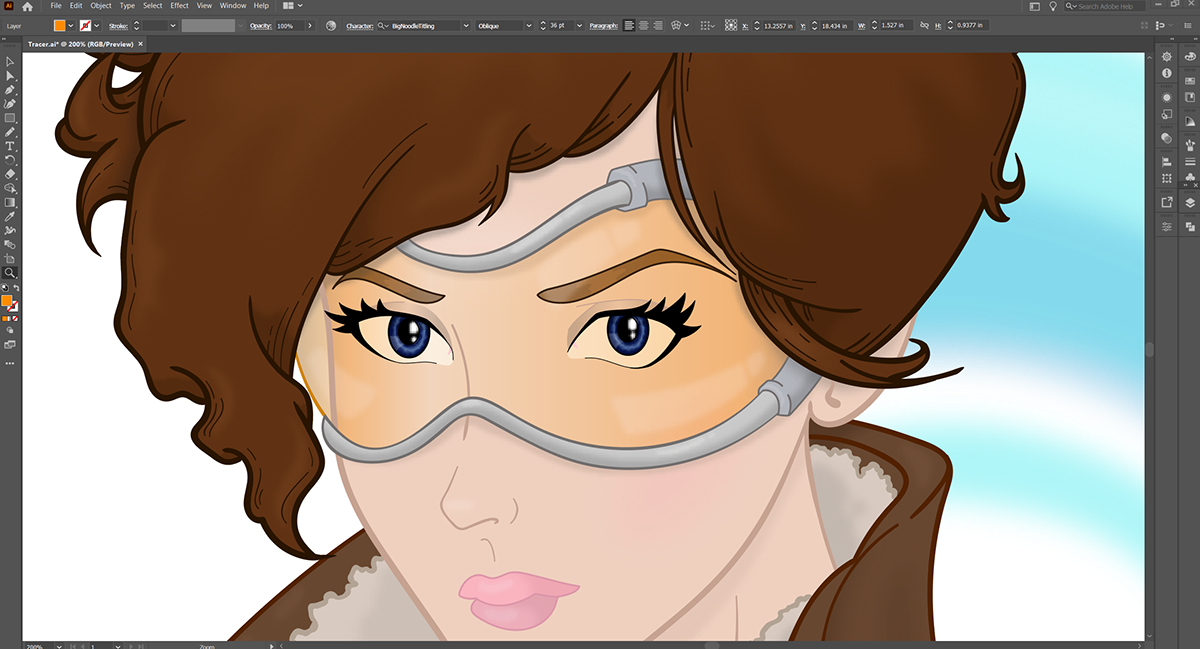Open fill color dropdown arrow
Screen dimensions: 1200x649
point(71,25)
